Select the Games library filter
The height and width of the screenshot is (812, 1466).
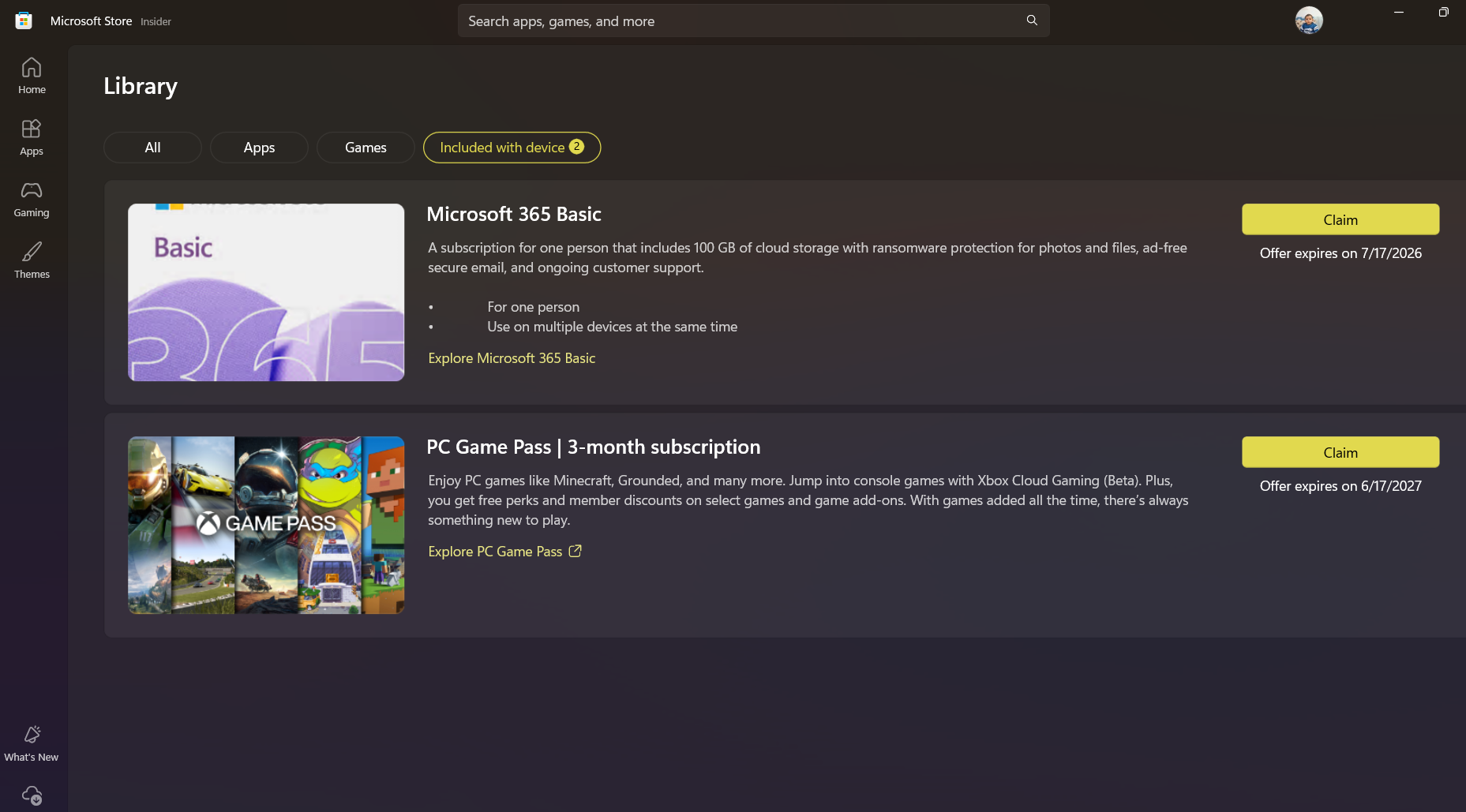click(x=366, y=148)
